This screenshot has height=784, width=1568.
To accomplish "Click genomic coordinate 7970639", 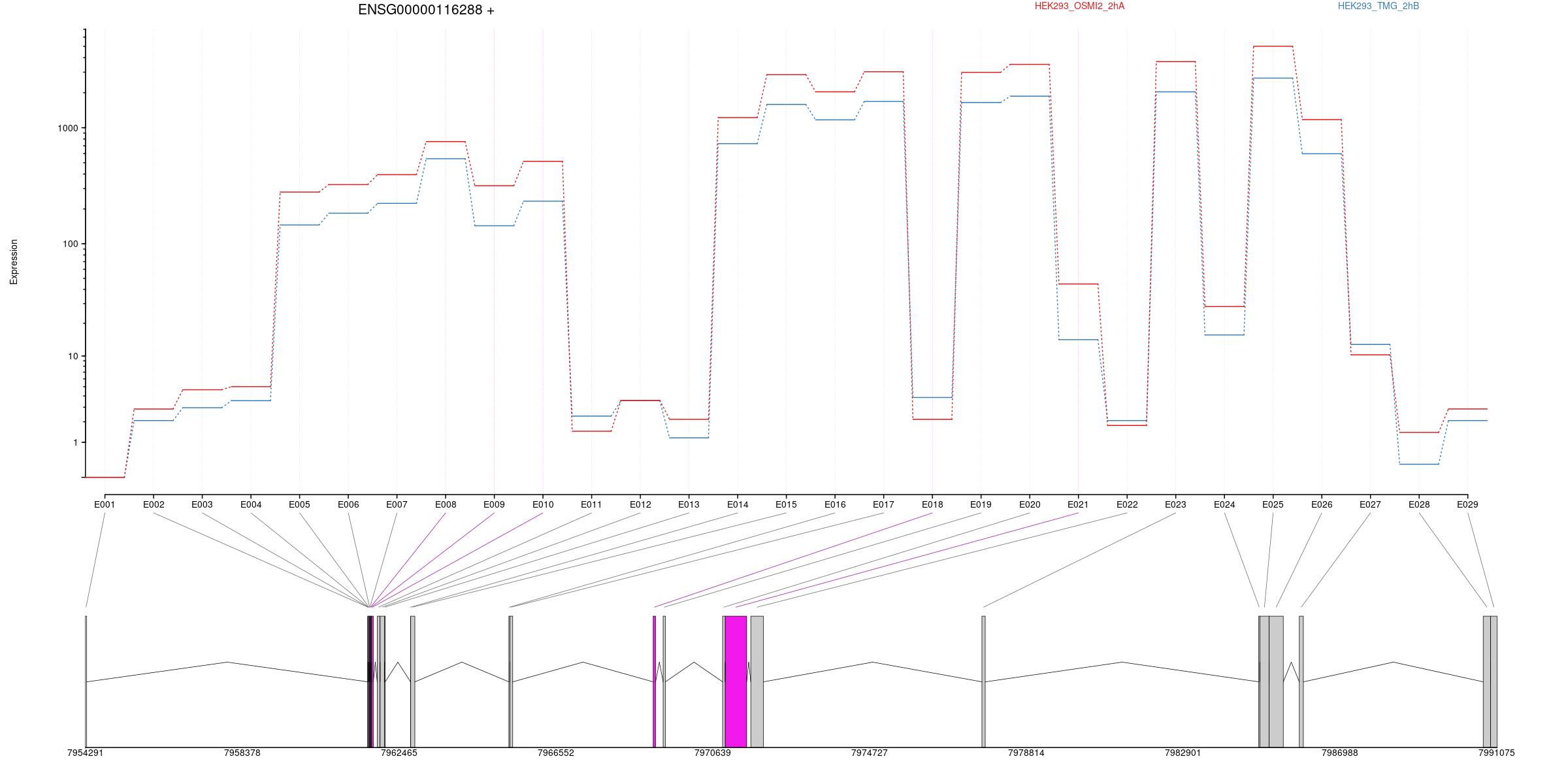I will [x=713, y=753].
